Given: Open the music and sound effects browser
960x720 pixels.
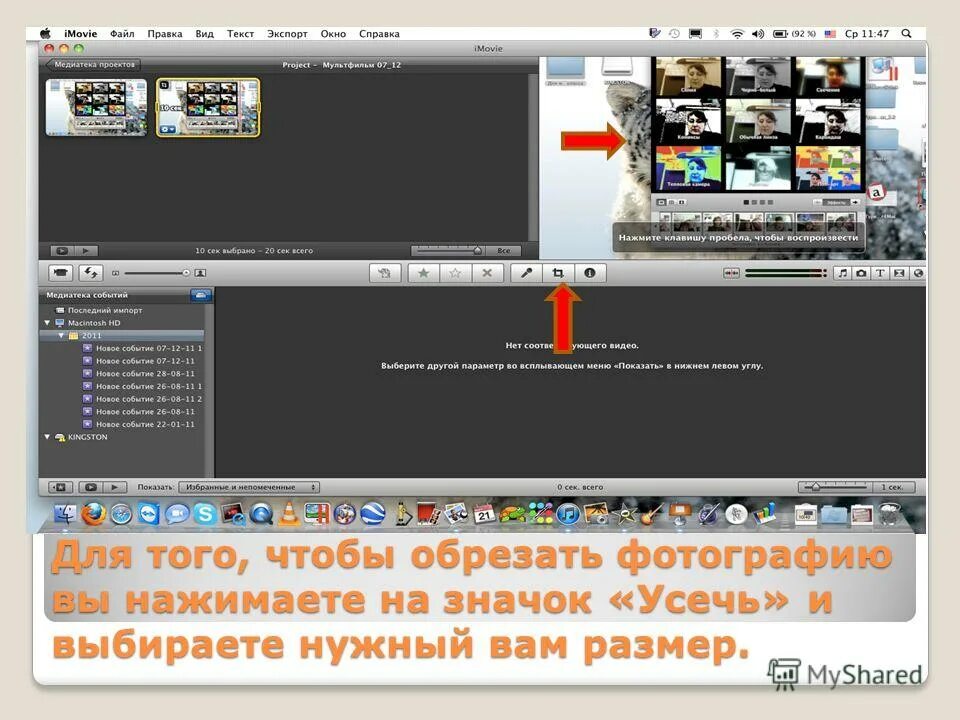Looking at the screenshot, I should point(842,273).
